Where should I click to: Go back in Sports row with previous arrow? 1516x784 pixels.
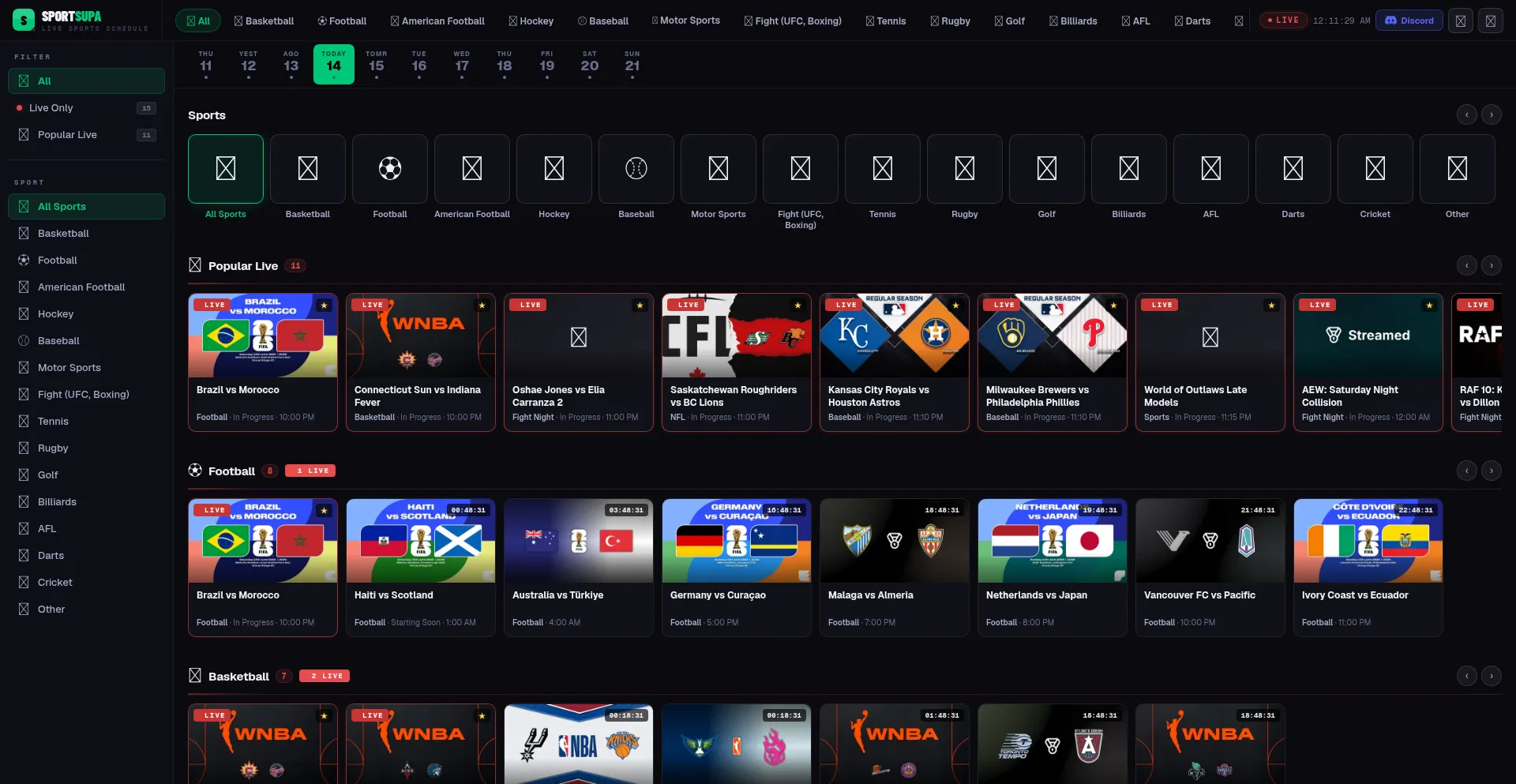(x=1466, y=115)
